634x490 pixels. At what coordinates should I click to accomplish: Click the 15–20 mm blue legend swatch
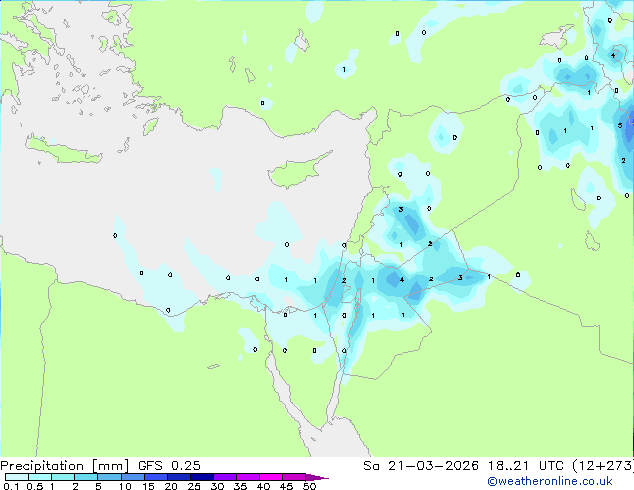point(155,477)
